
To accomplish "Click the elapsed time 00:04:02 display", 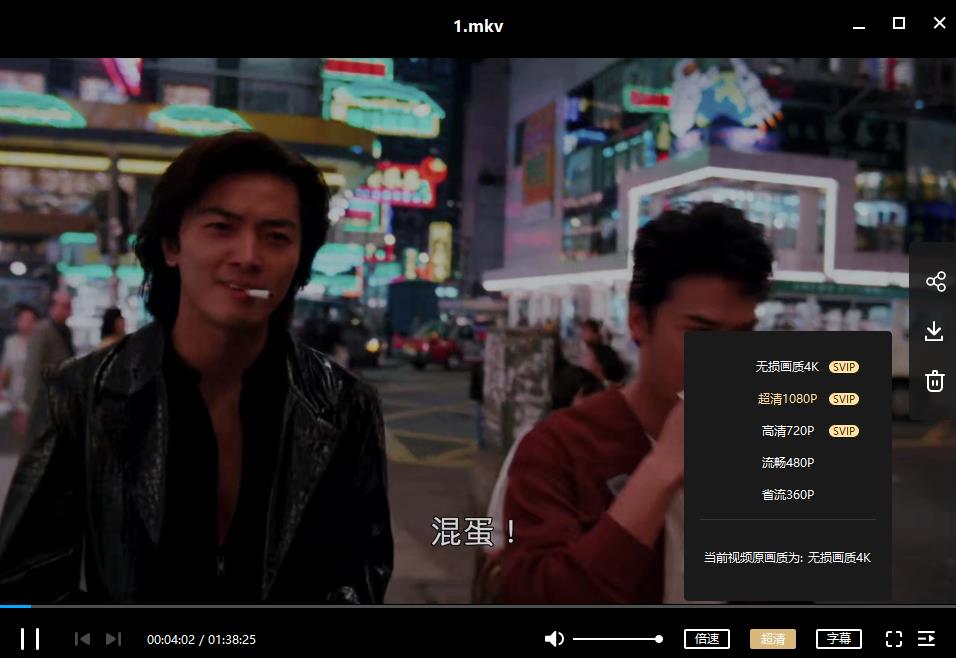I will click(171, 639).
